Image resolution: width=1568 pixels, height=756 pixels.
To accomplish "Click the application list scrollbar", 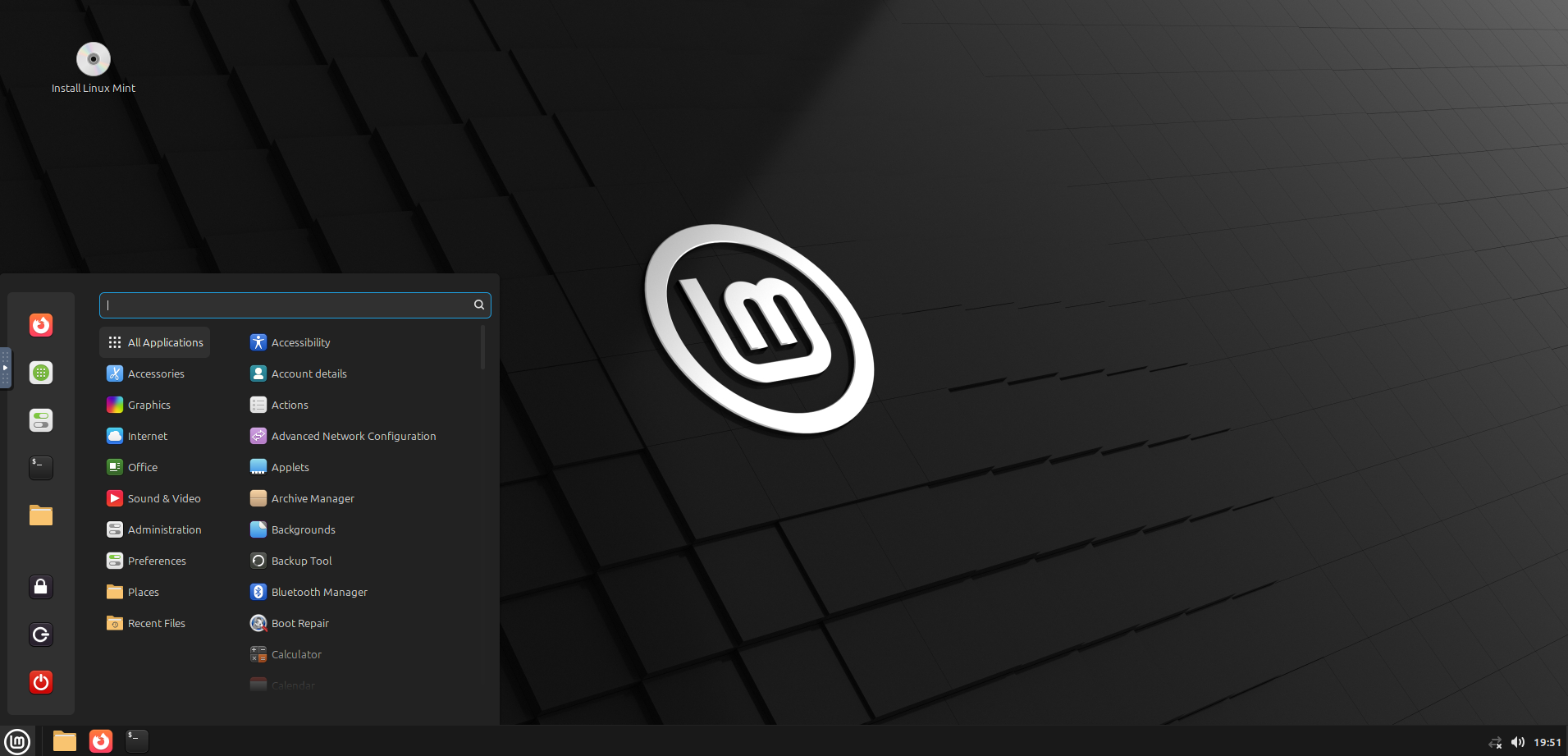I will click(482, 348).
